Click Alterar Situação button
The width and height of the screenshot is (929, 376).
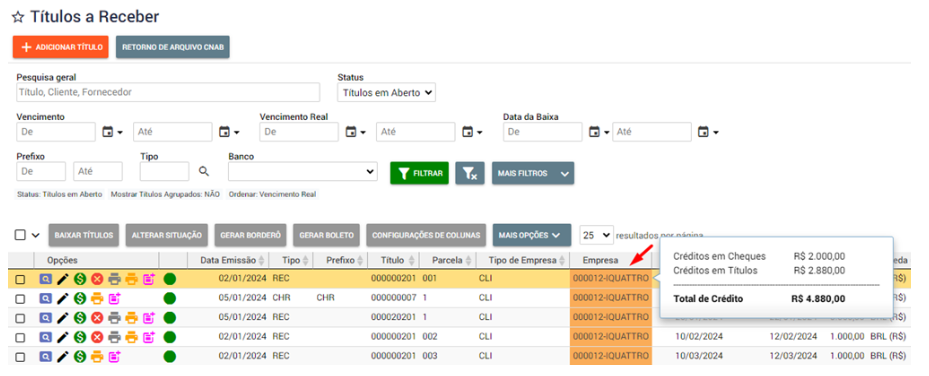click(x=166, y=235)
